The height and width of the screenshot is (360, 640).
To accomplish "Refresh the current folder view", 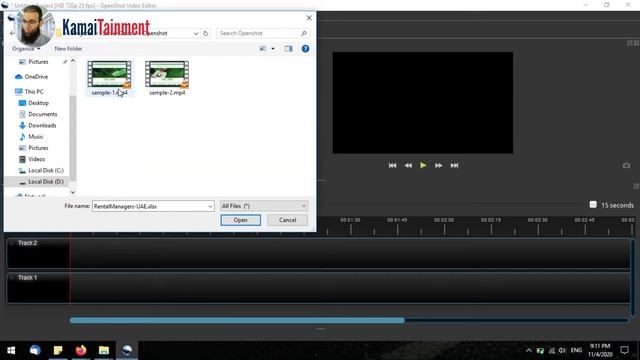I will point(205,33).
